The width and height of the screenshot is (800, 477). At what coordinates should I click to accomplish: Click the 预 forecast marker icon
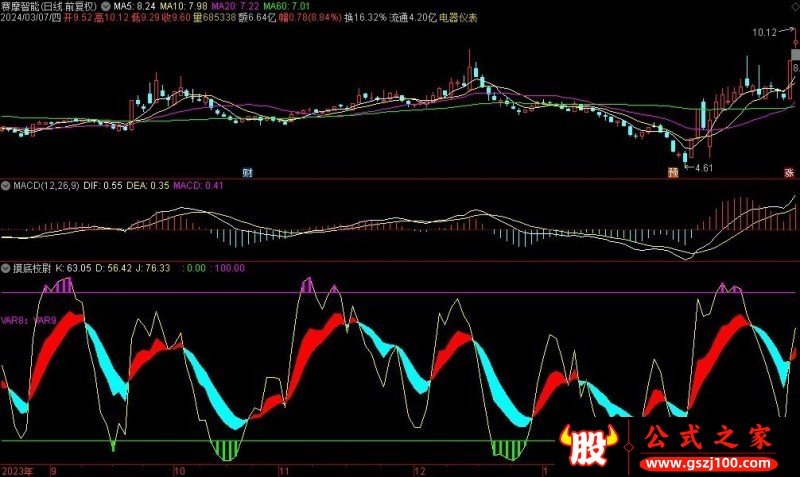tap(673, 173)
